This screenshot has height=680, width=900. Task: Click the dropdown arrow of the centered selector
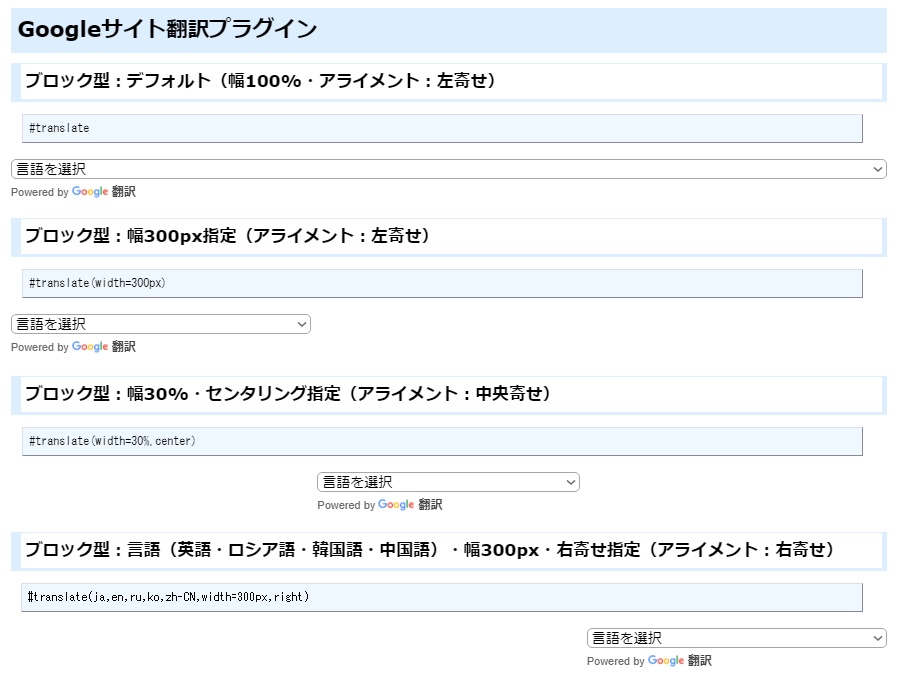[x=570, y=481]
